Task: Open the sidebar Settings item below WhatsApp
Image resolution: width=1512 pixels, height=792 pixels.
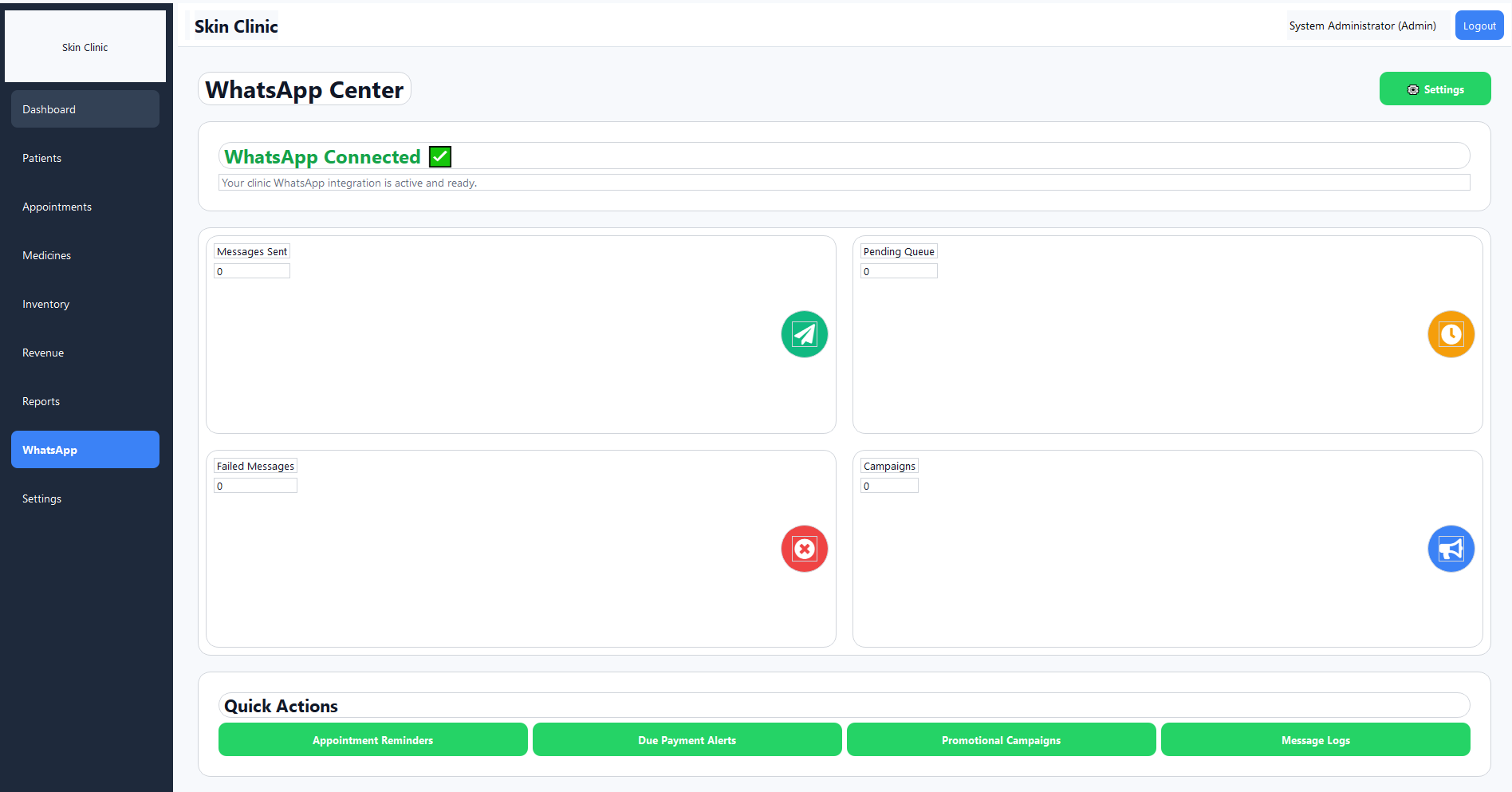Action: click(x=85, y=498)
